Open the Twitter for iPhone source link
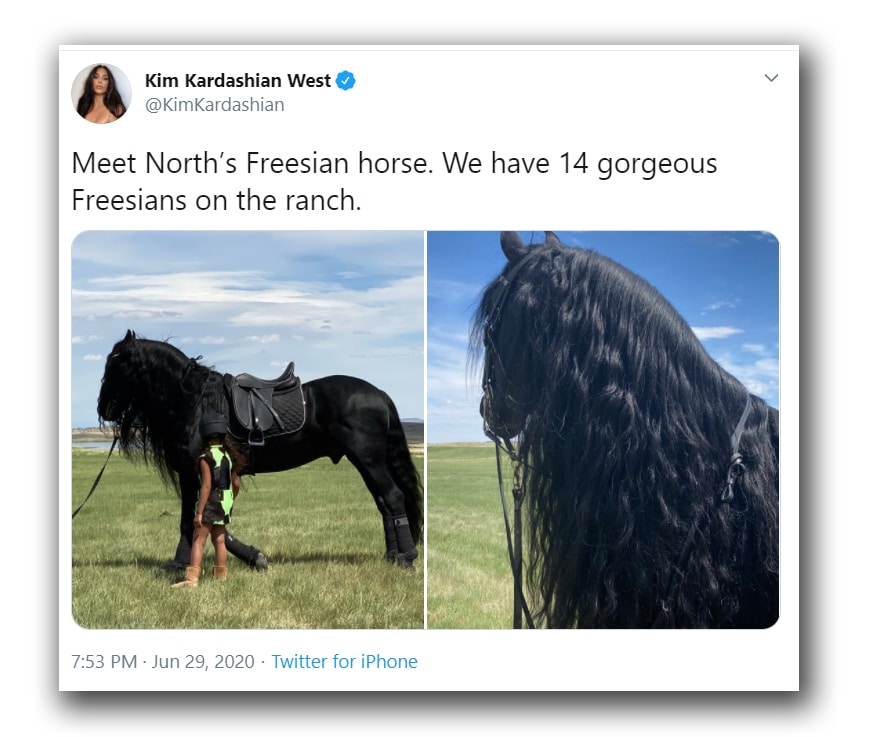 click(345, 661)
